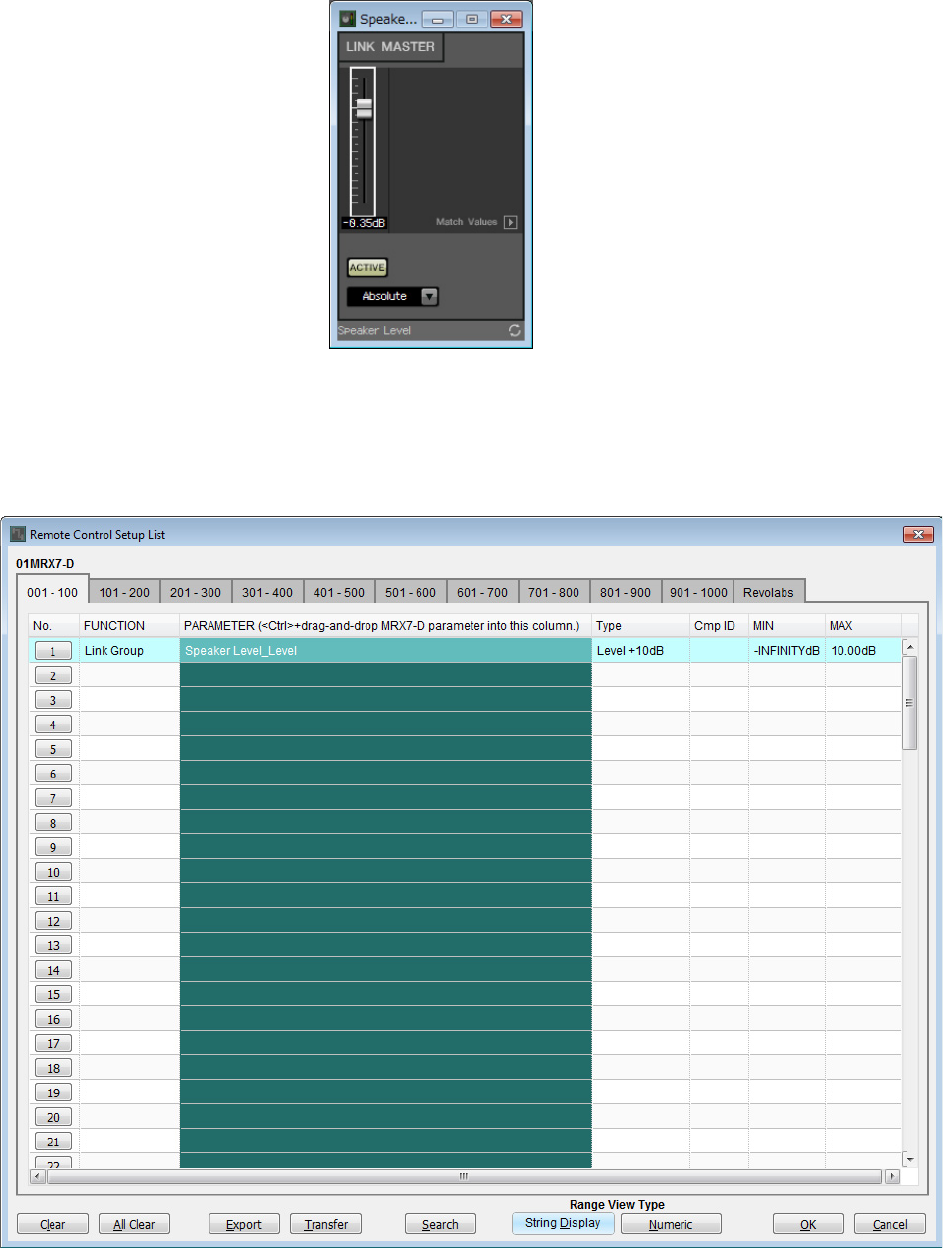Click the Remote Control Setup List title icon
943x1248 pixels.
(x=17, y=534)
